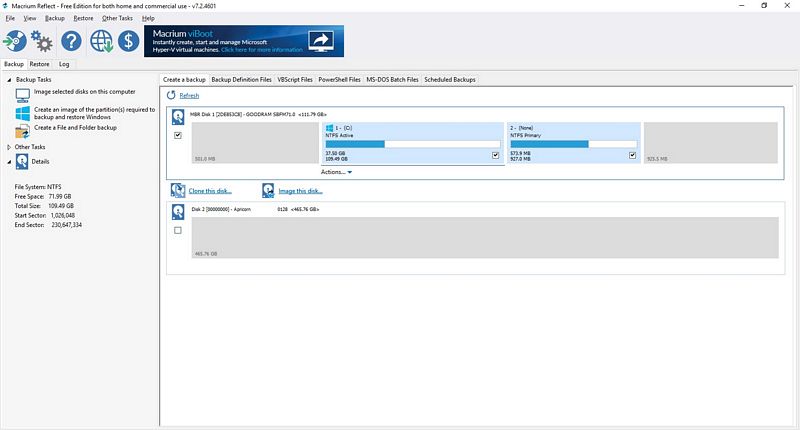Open the help question mark icon
Image resolution: width=800 pixels, height=430 pixels.
click(x=71, y=41)
